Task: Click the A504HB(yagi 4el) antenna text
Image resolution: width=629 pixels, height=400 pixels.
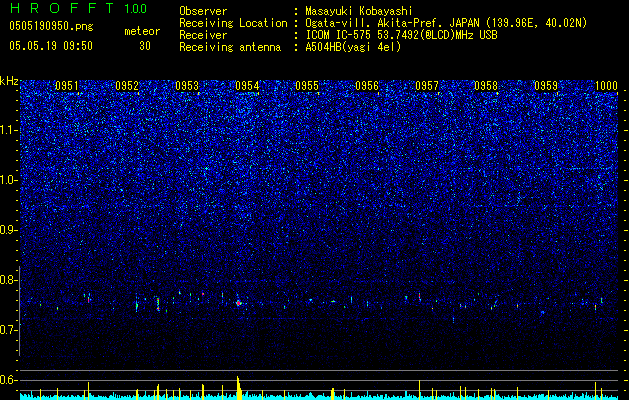Action: [353, 47]
